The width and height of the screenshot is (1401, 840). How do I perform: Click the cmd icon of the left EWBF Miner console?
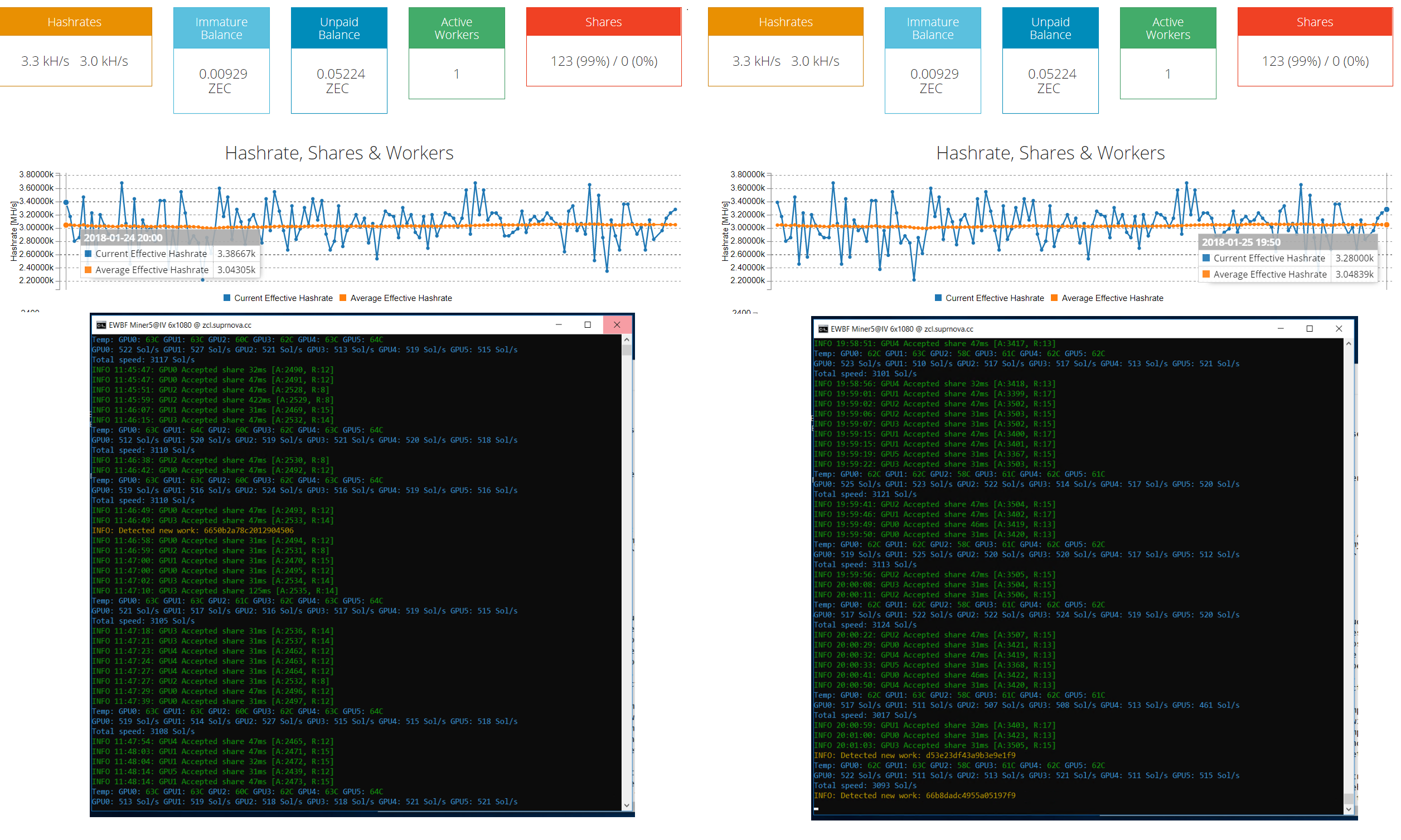click(101, 325)
